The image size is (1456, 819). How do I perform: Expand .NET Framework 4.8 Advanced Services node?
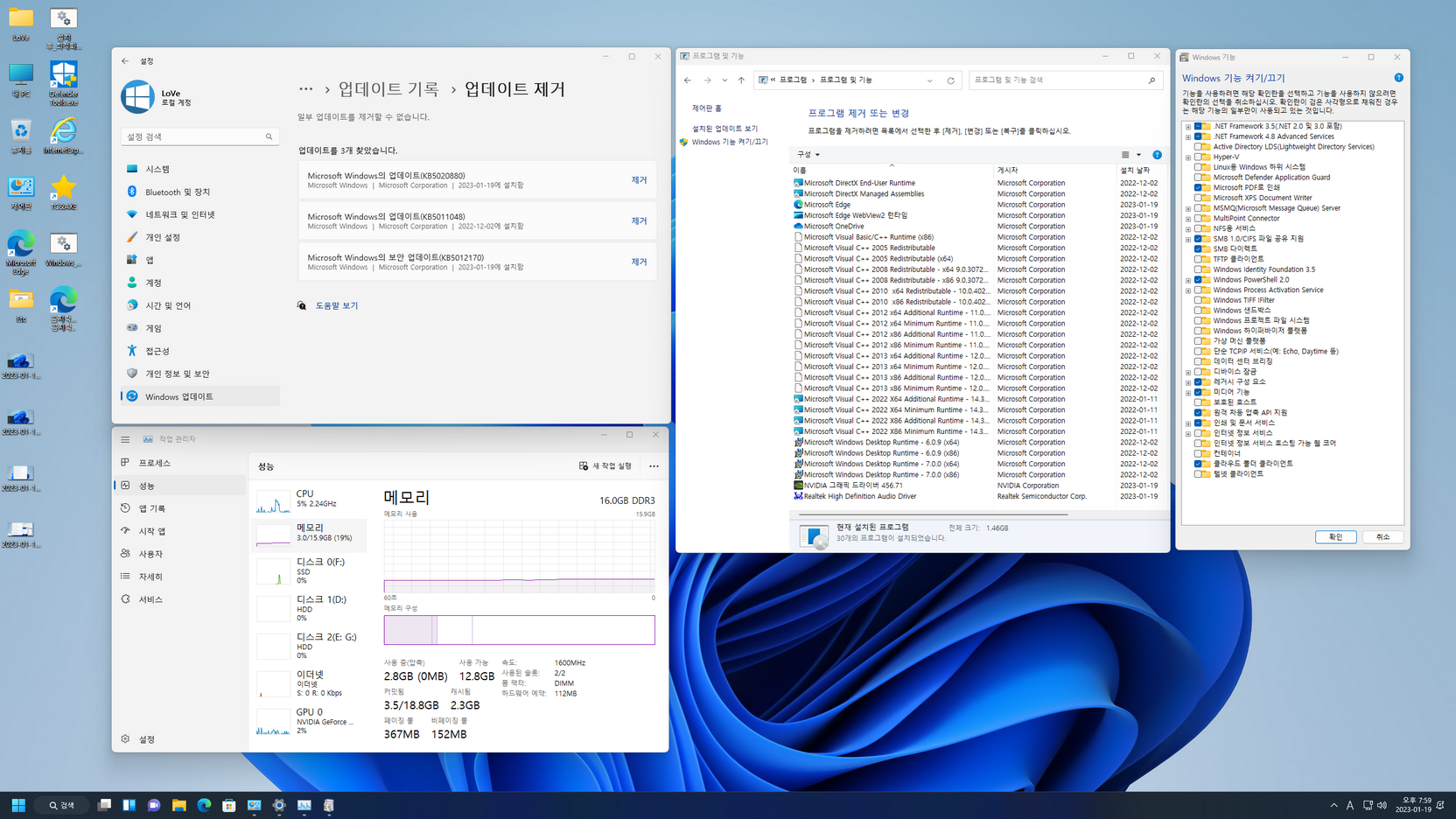pos(1188,137)
